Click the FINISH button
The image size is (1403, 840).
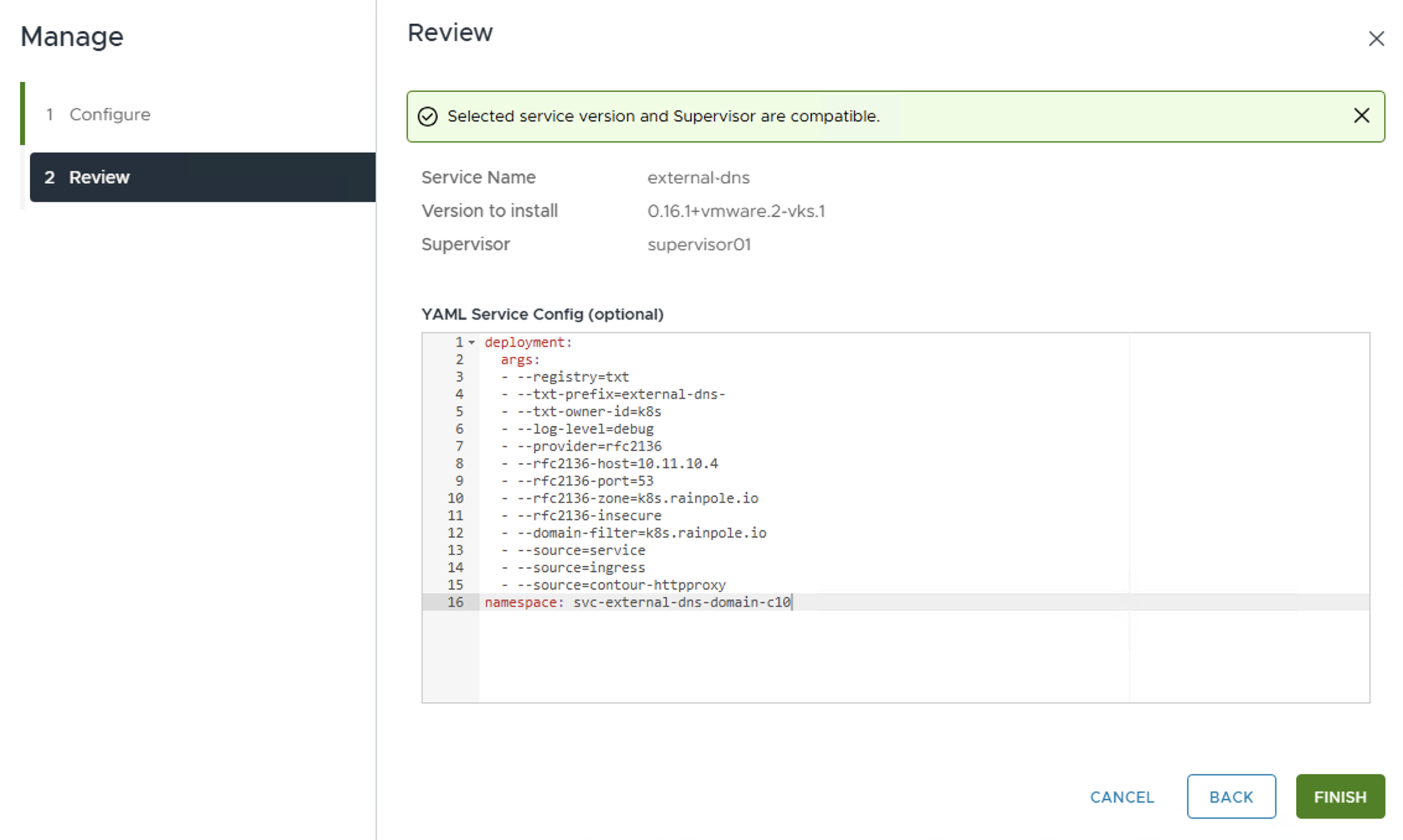tap(1340, 797)
